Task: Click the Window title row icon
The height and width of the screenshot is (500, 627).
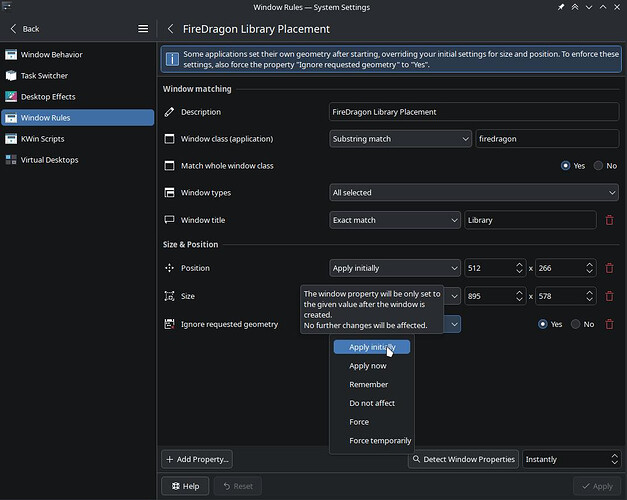Action: (x=170, y=220)
